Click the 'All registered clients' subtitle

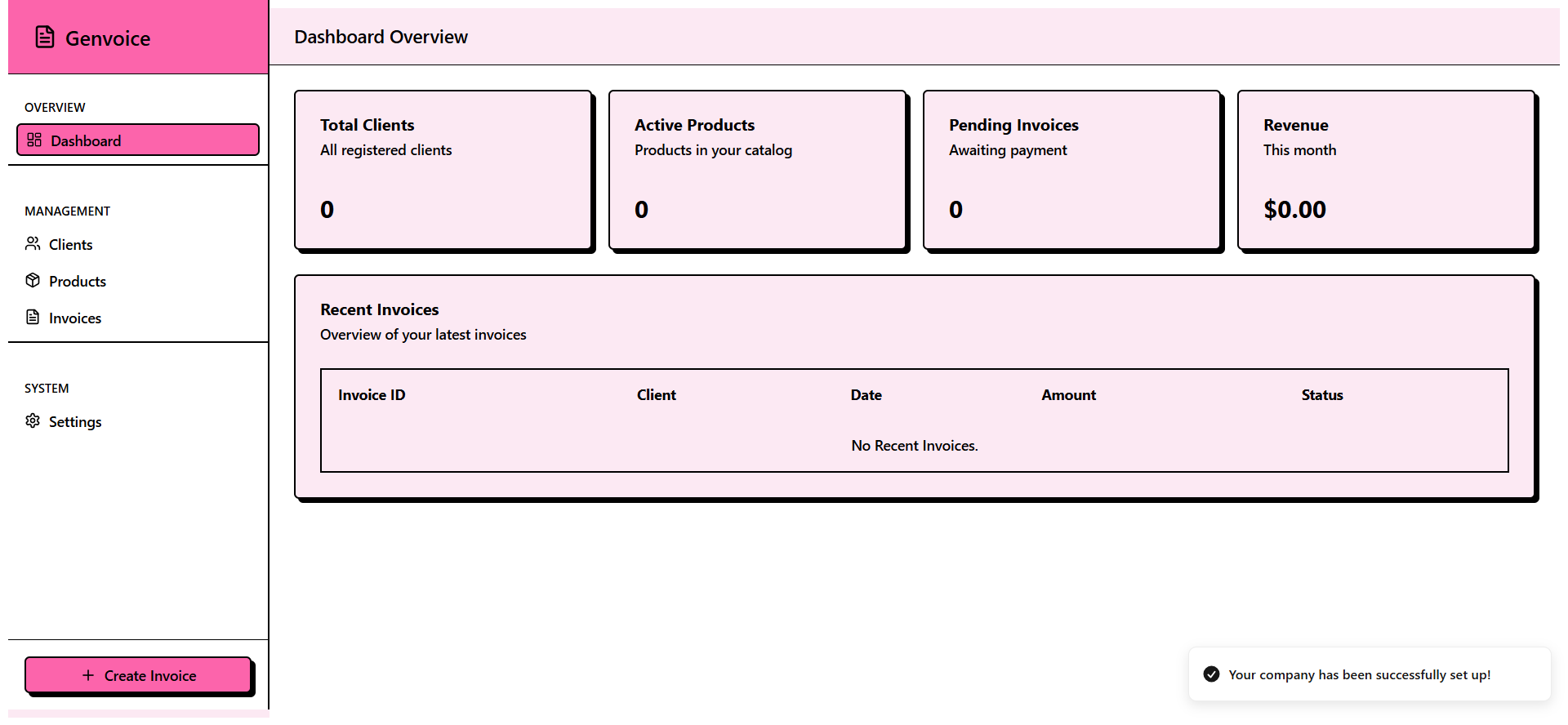click(x=386, y=150)
